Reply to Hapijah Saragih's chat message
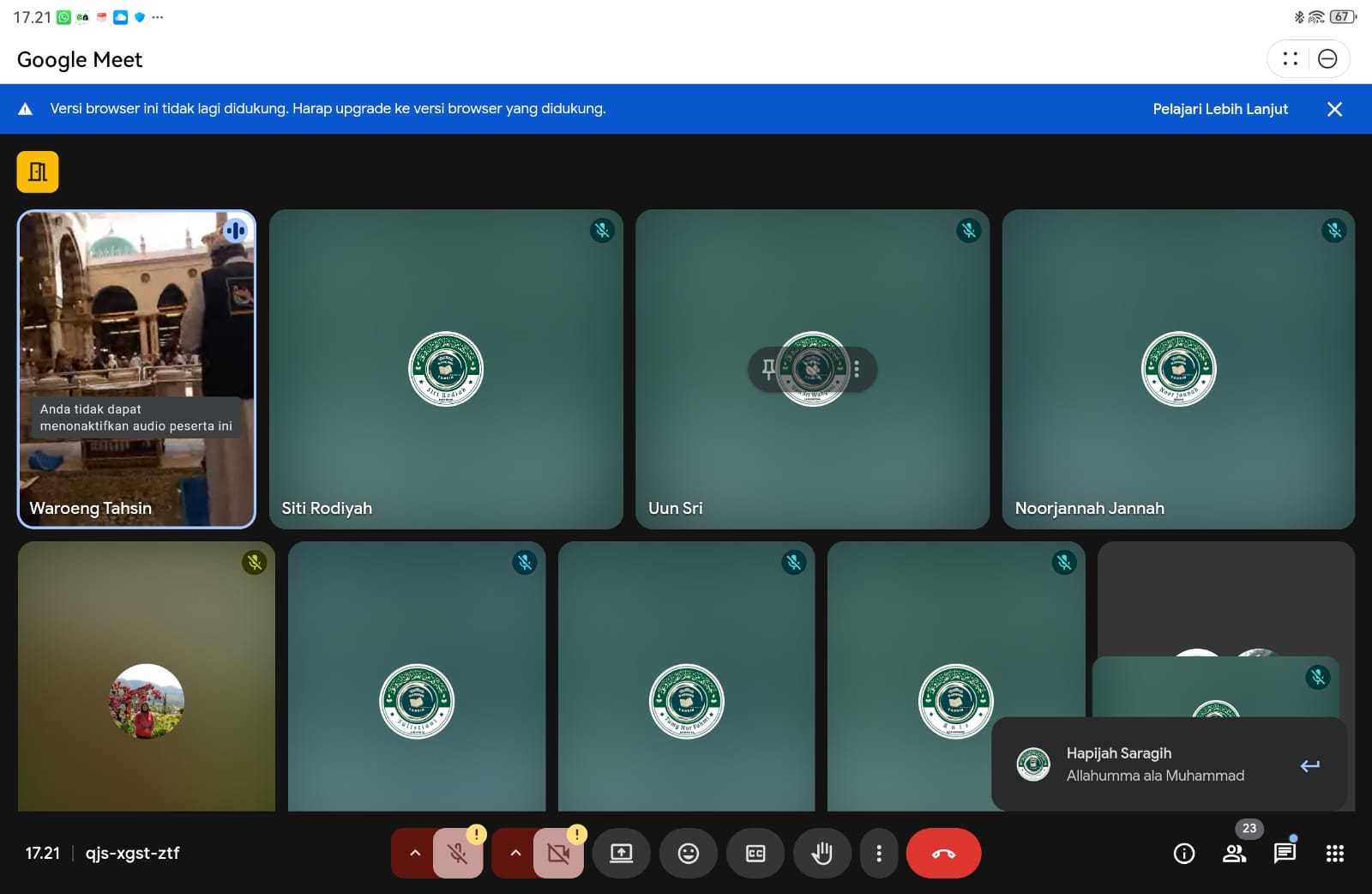The height and width of the screenshot is (894, 1372). pos(1309,765)
